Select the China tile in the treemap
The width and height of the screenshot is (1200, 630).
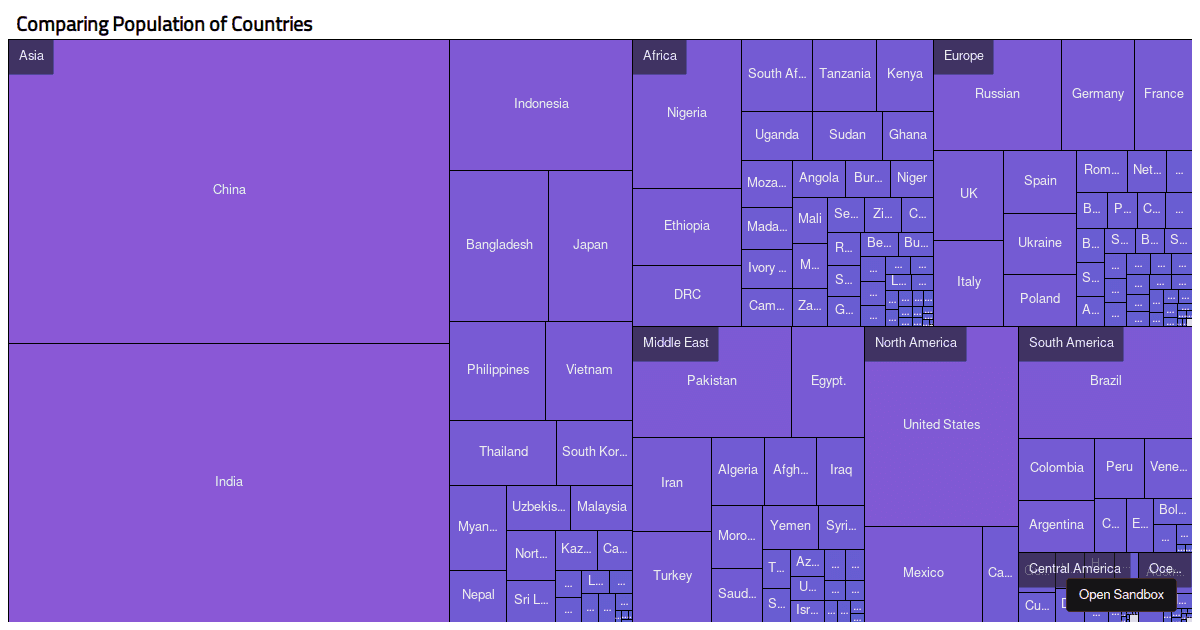229,190
